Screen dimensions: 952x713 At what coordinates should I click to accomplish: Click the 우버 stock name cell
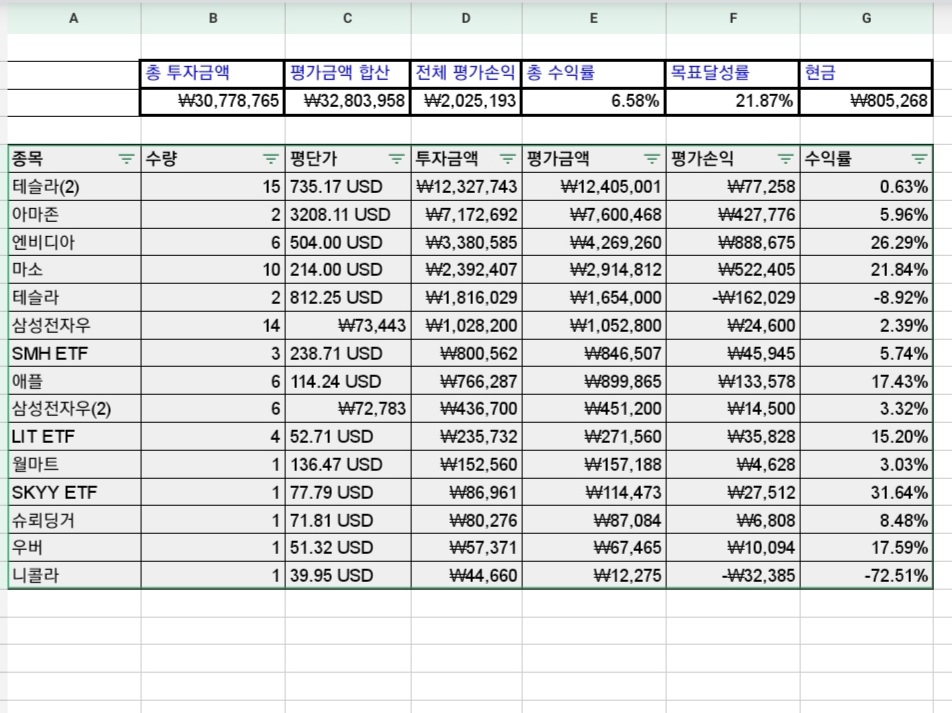point(75,548)
